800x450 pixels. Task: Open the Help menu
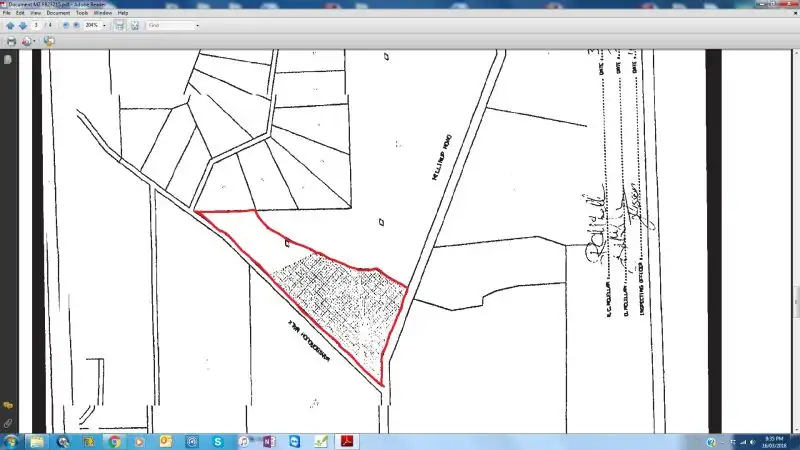pyautogui.click(x=123, y=13)
